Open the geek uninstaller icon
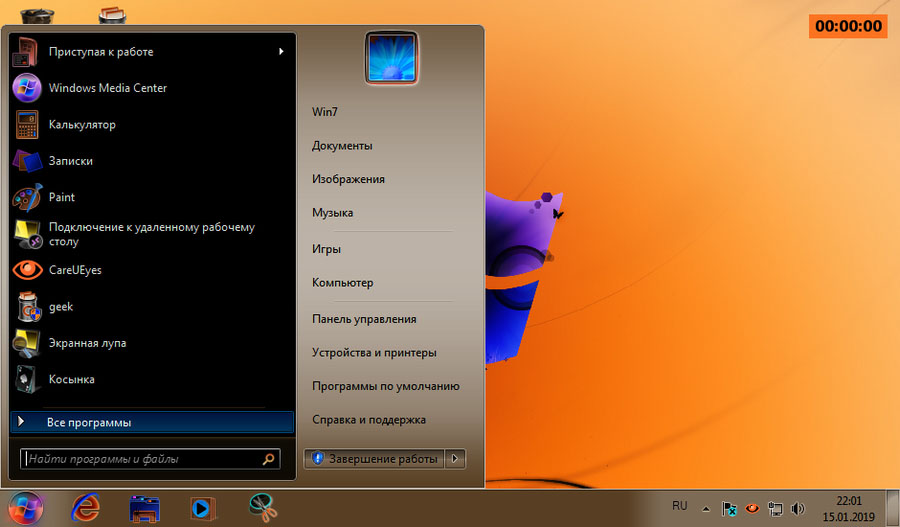 [x=29, y=307]
